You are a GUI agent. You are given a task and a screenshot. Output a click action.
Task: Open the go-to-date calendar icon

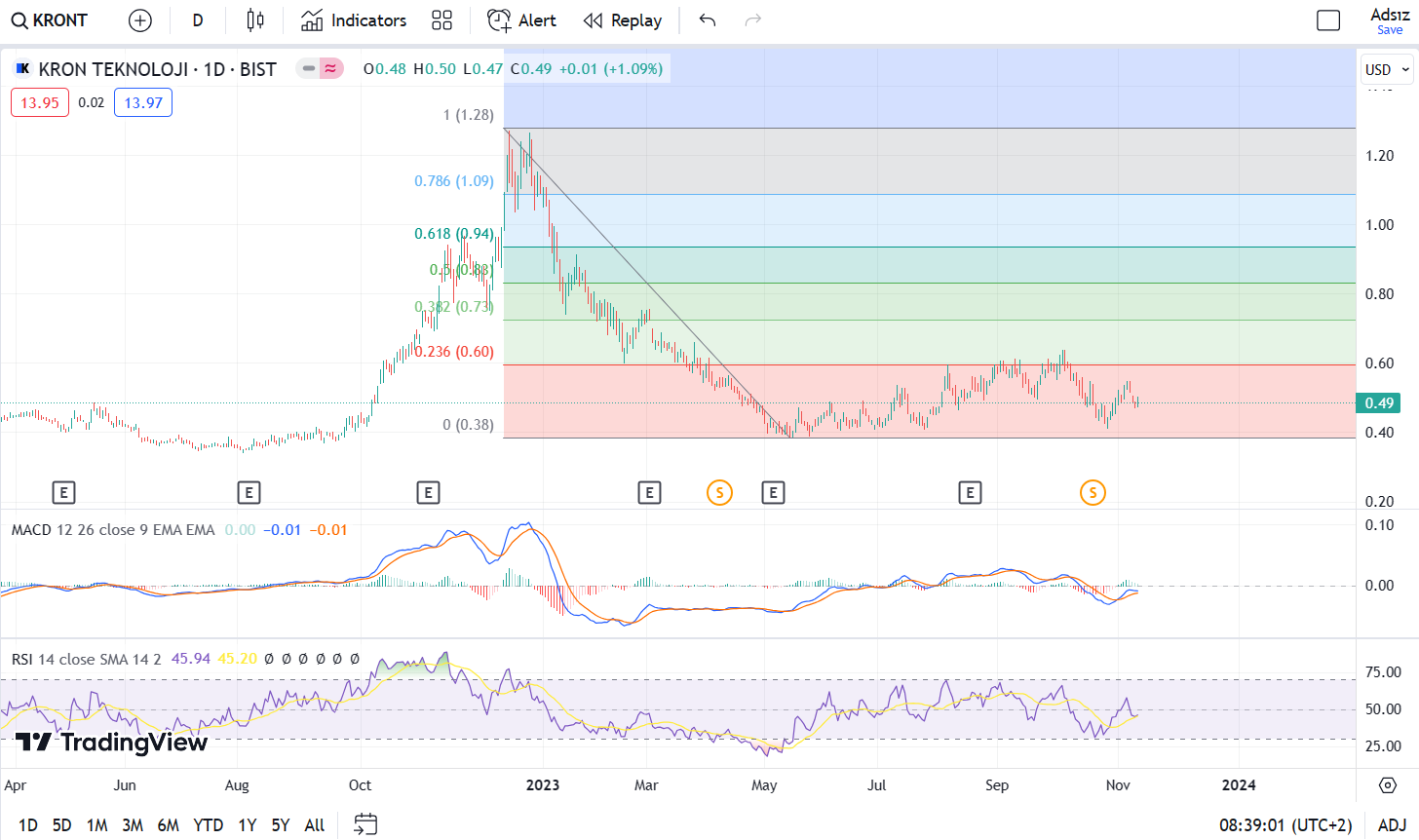365,824
